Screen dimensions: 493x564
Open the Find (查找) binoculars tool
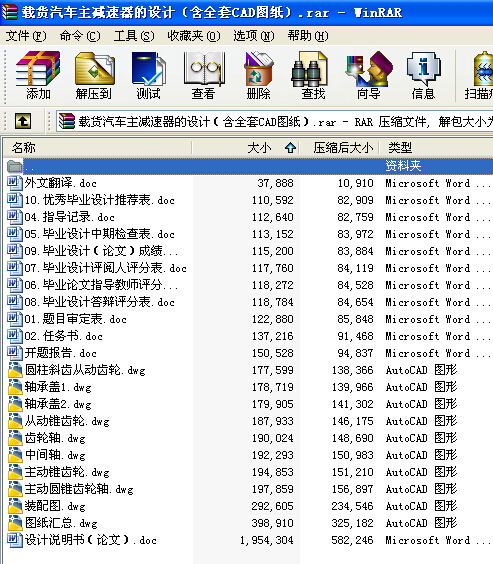tap(313, 75)
